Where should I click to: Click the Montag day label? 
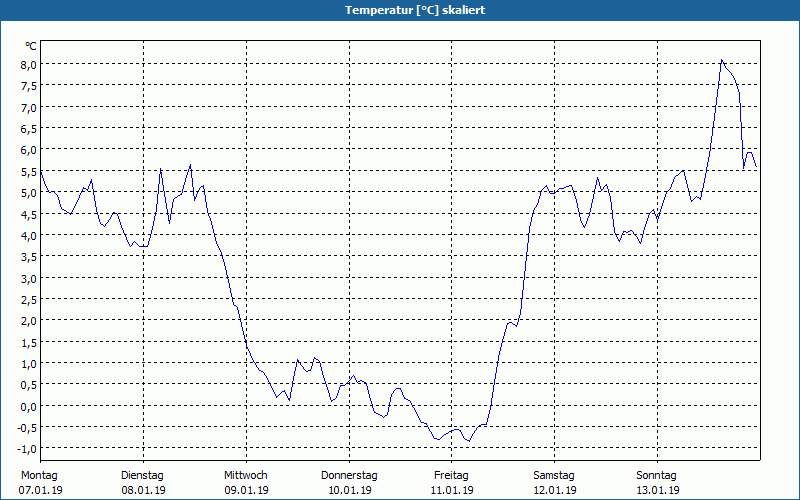point(39,475)
